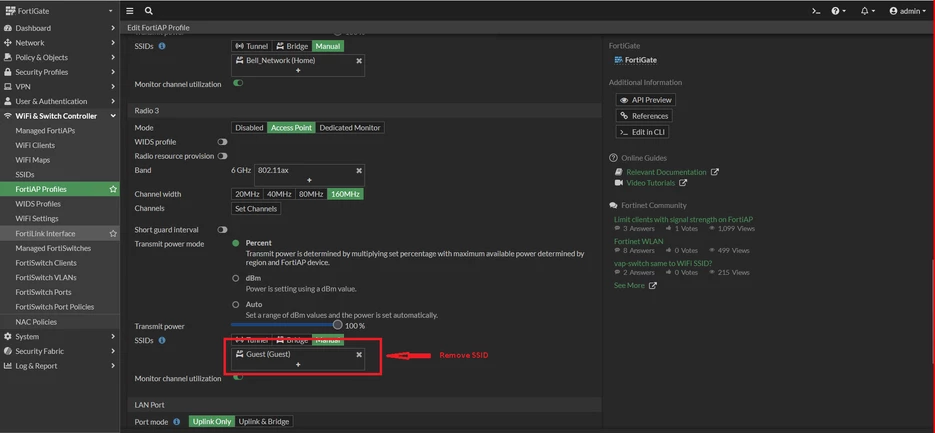The height and width of the screenshot is (433, 935).
Task: Remove Guest (Guest) SSID with X
Action: (x=359, y=354)
